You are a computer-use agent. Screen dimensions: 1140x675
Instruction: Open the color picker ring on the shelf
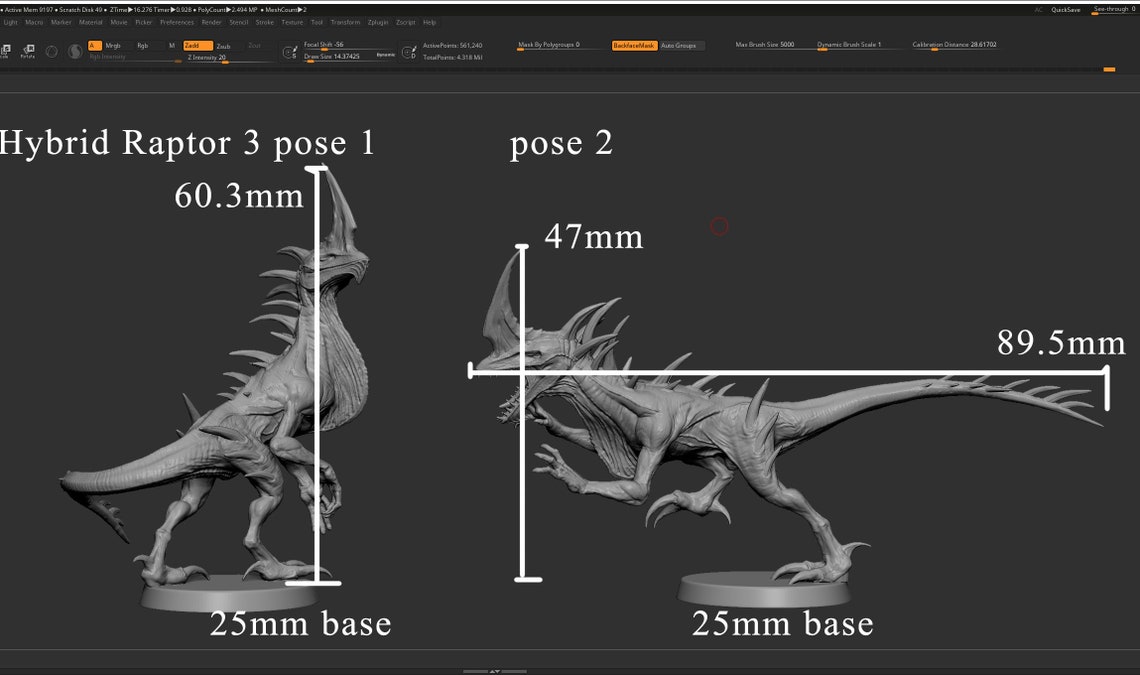click(x=51, y=51)
